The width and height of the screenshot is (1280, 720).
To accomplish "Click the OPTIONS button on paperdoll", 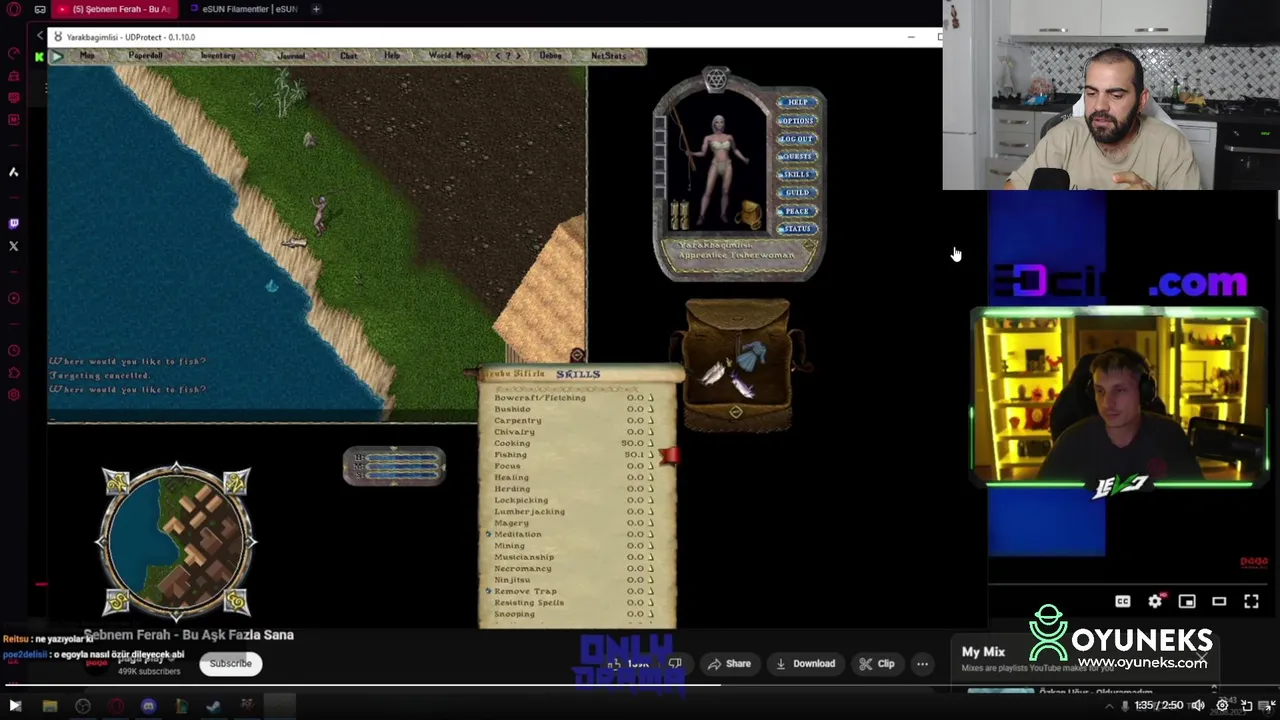I will (x=797, y=120).
